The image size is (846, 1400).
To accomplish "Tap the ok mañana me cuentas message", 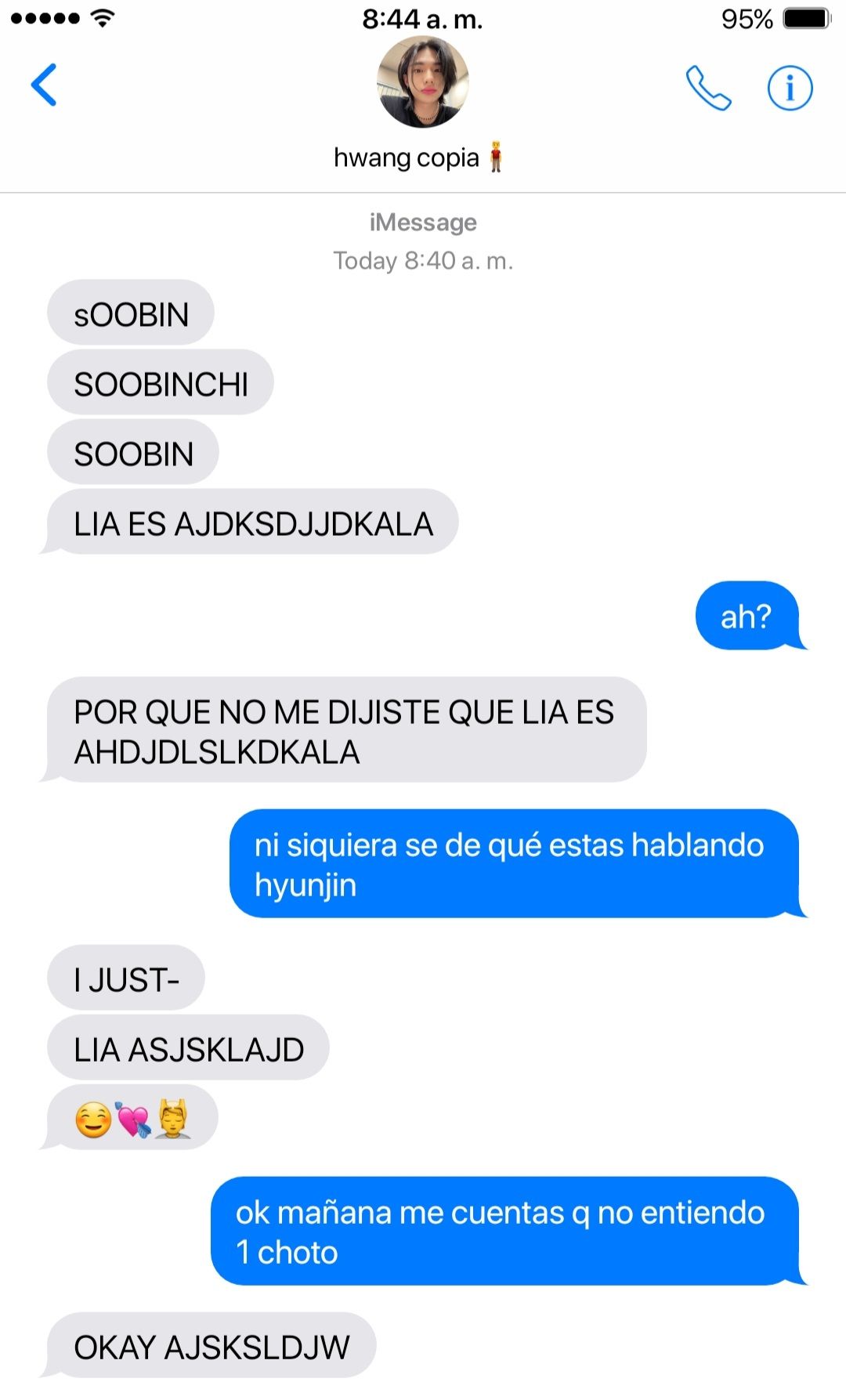I will point(508,1231).
